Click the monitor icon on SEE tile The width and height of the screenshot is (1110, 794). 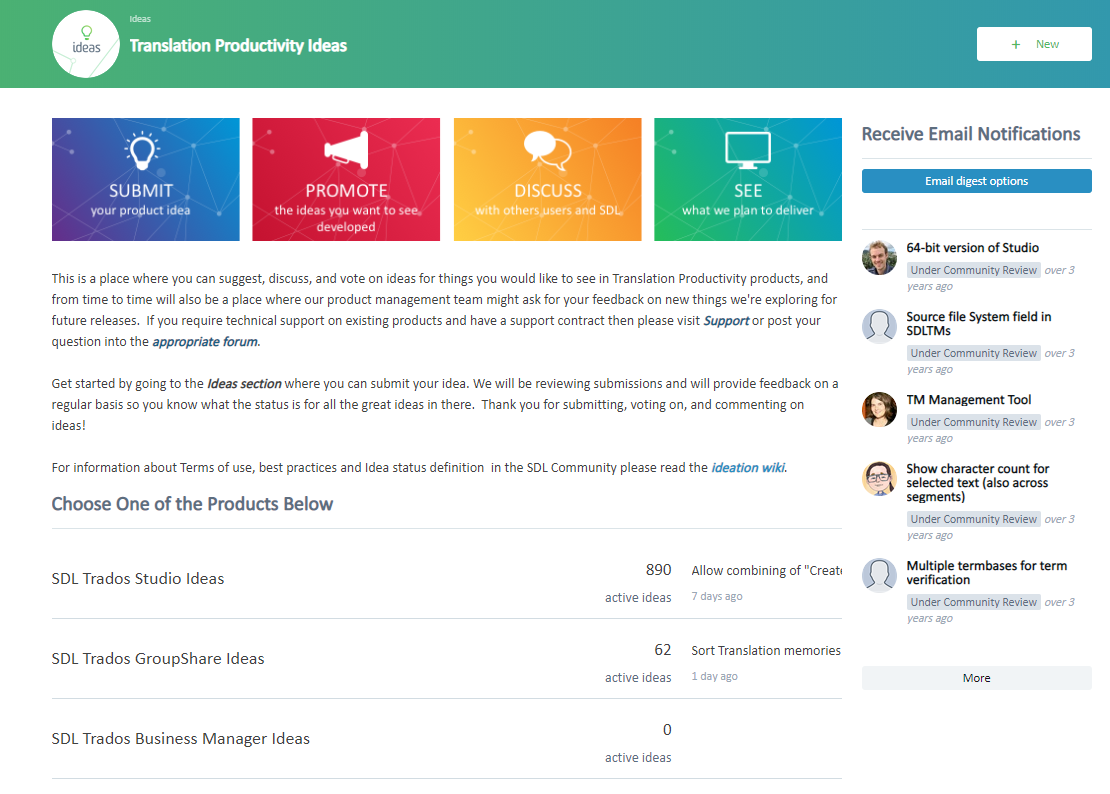point(748,150)
